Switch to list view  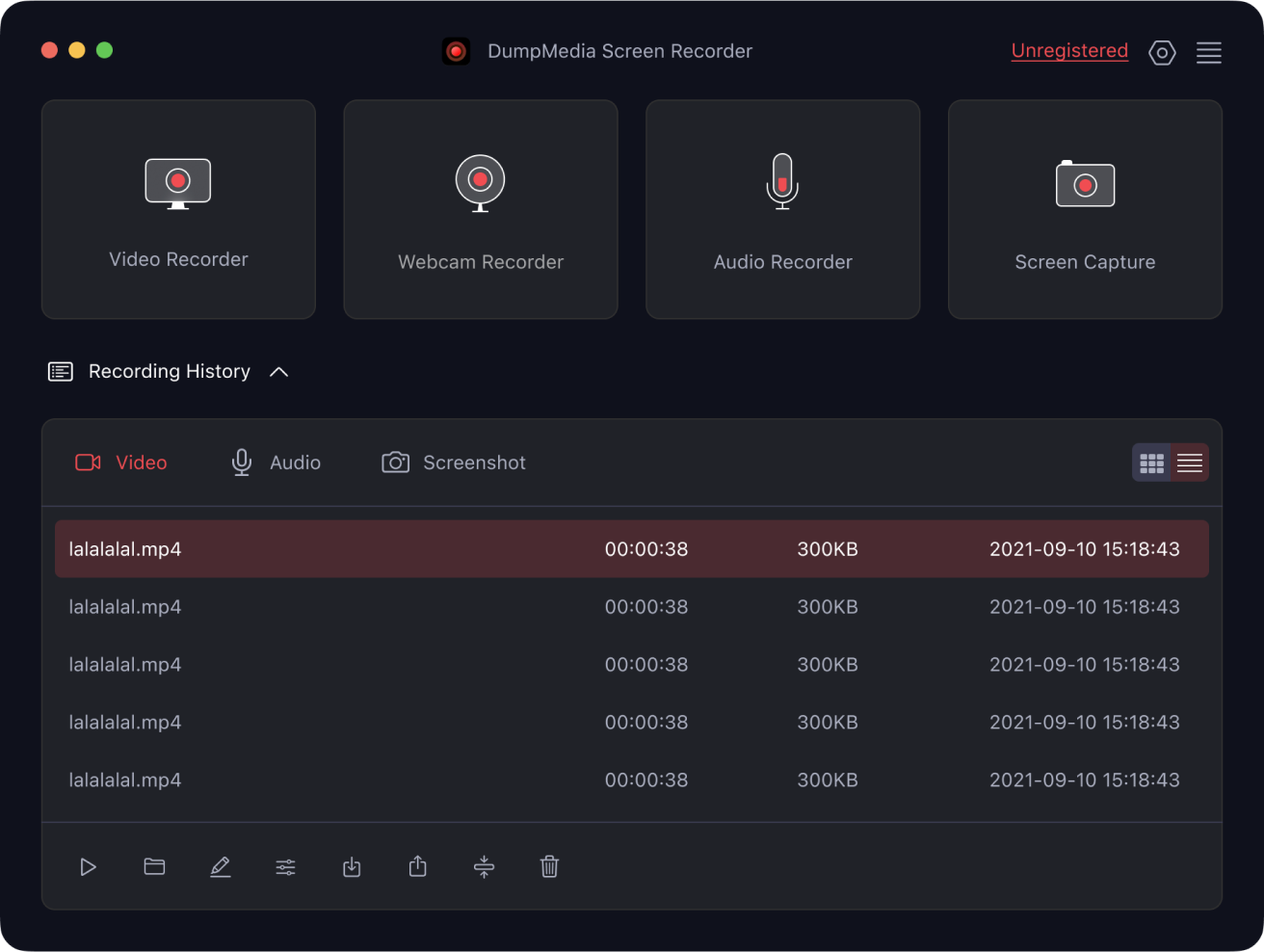click(x=1190, y=463)
